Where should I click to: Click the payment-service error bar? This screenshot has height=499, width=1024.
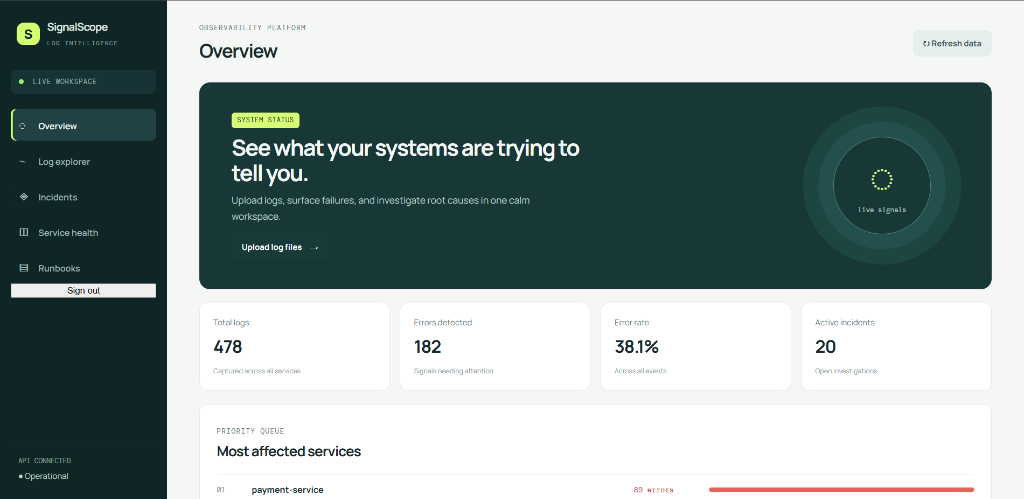(x=841, y=489)
